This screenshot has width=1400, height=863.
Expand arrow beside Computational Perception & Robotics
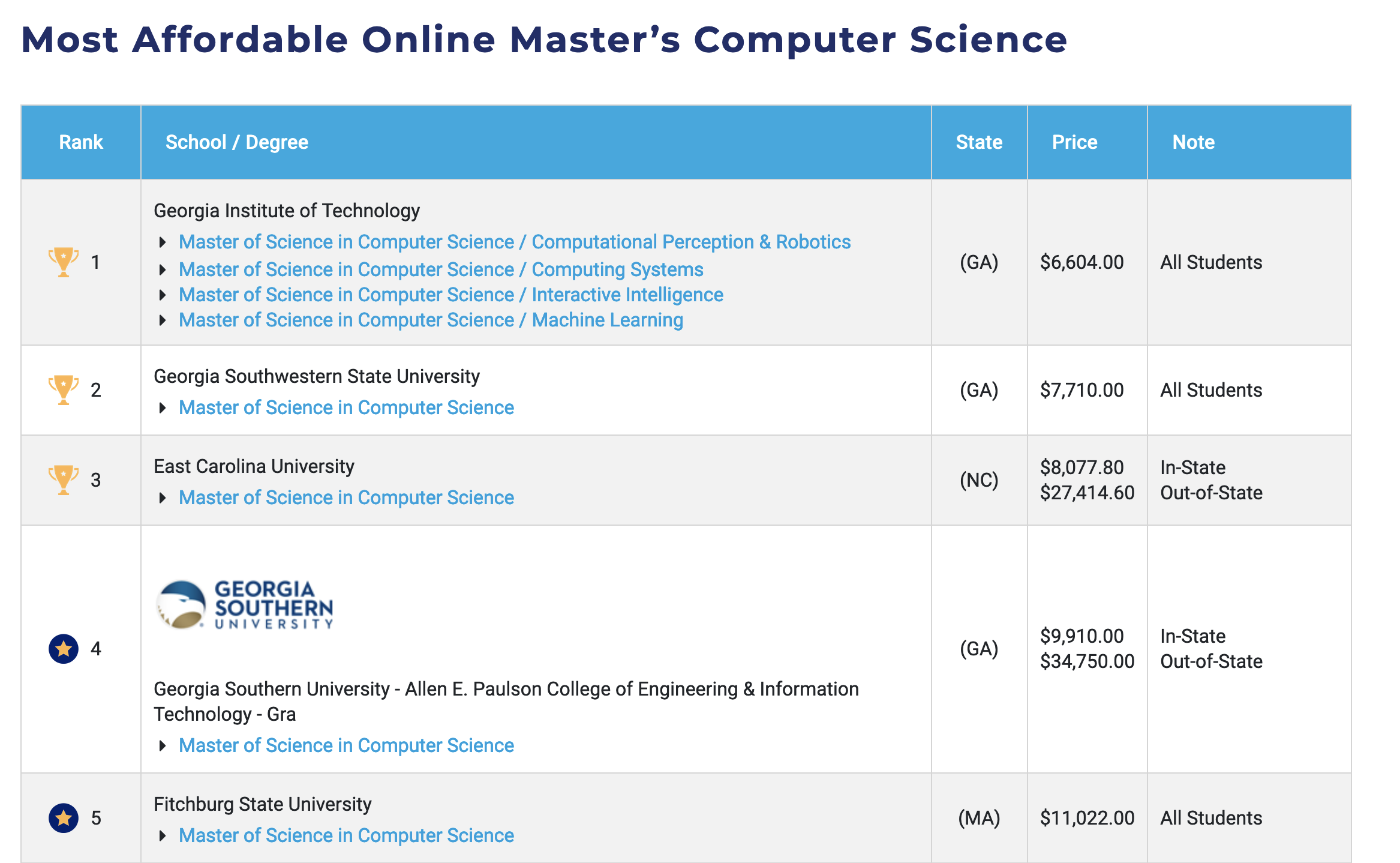pyautogui.click(x=162, y=242)
